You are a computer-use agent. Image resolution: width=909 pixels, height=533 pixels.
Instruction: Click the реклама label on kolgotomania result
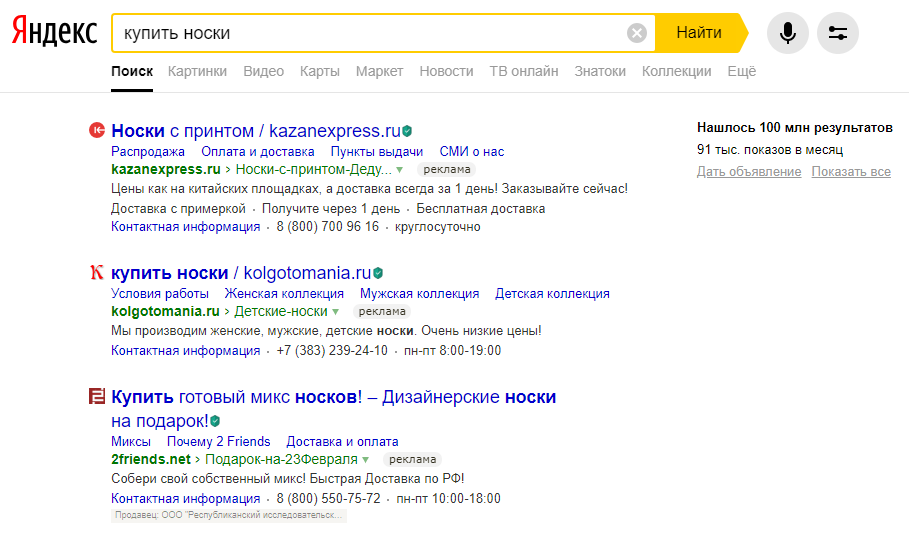point(382,311)
